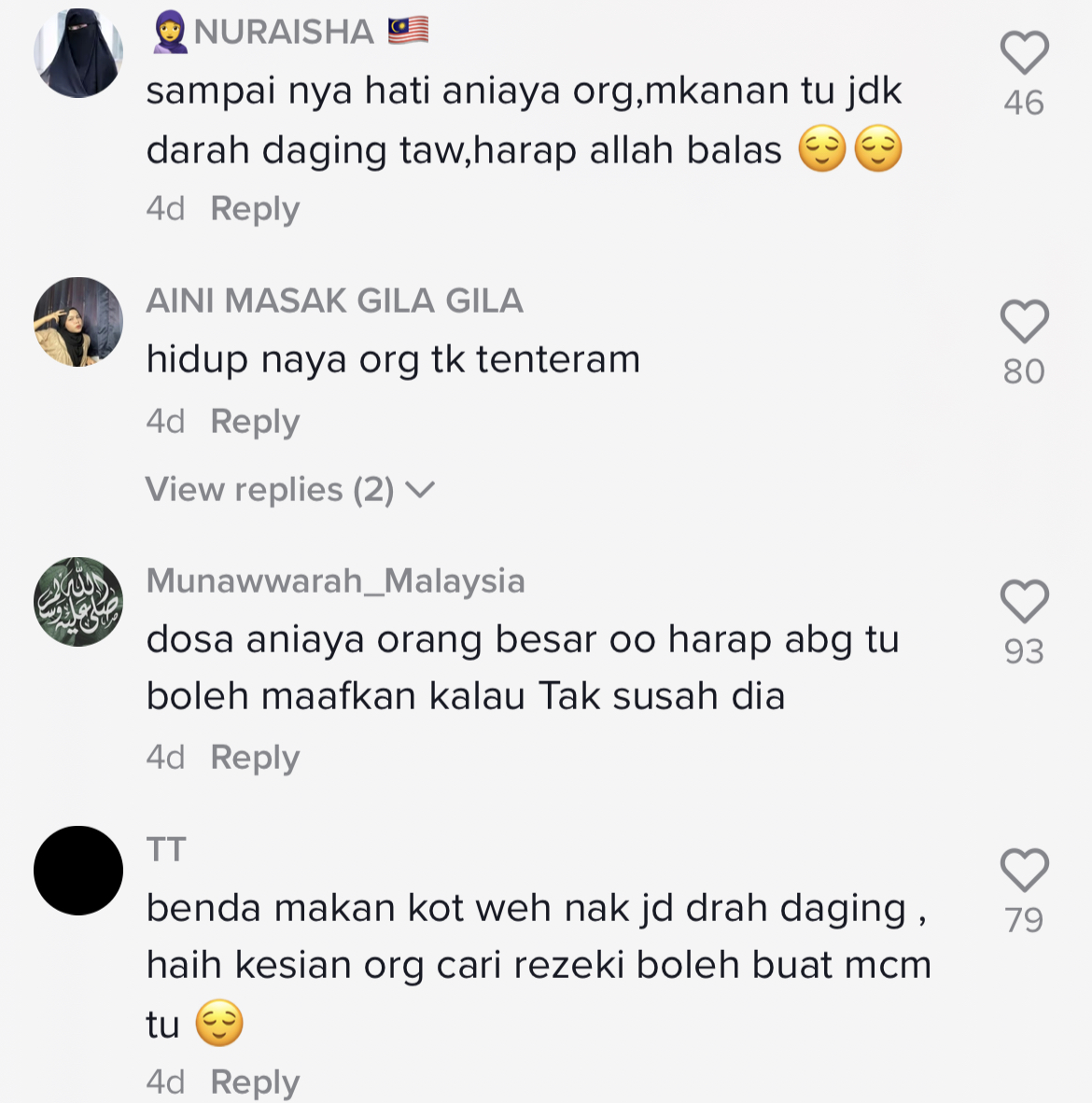
Task: Like TT's comment with heart icon
Action: click(1025, 870)
